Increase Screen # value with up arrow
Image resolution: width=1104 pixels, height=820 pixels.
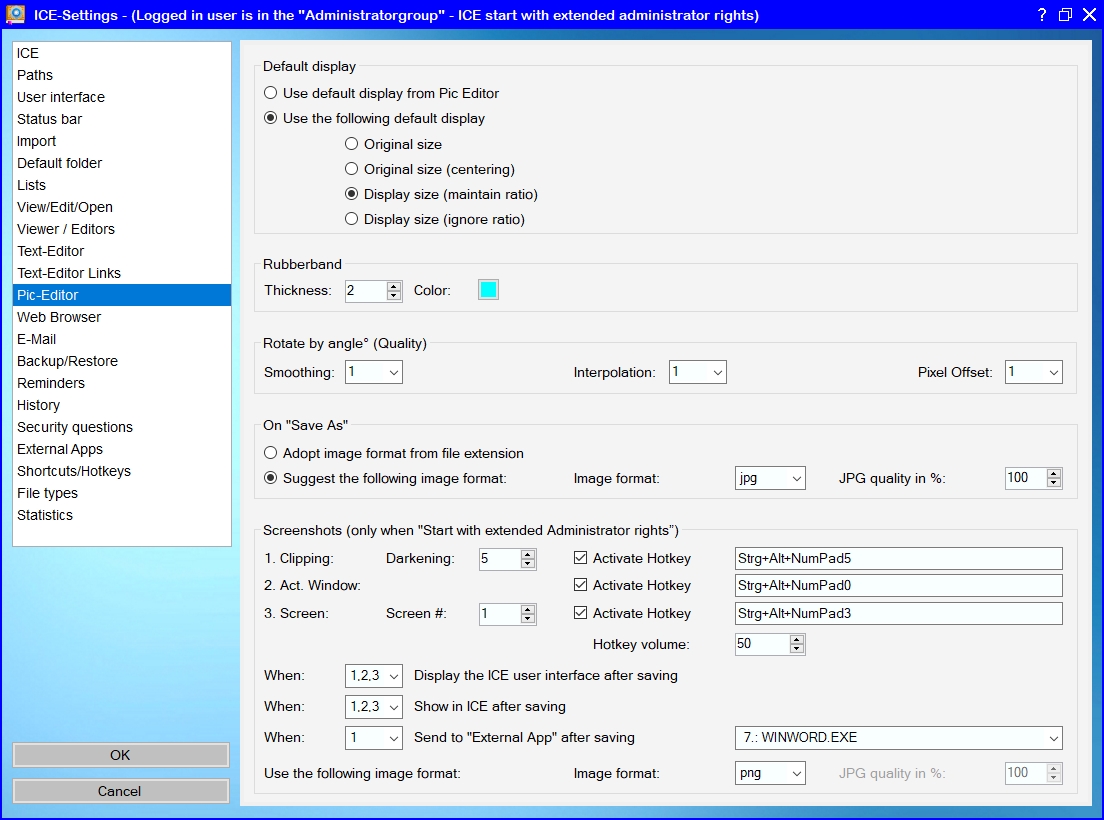click(x=528, y=609)
